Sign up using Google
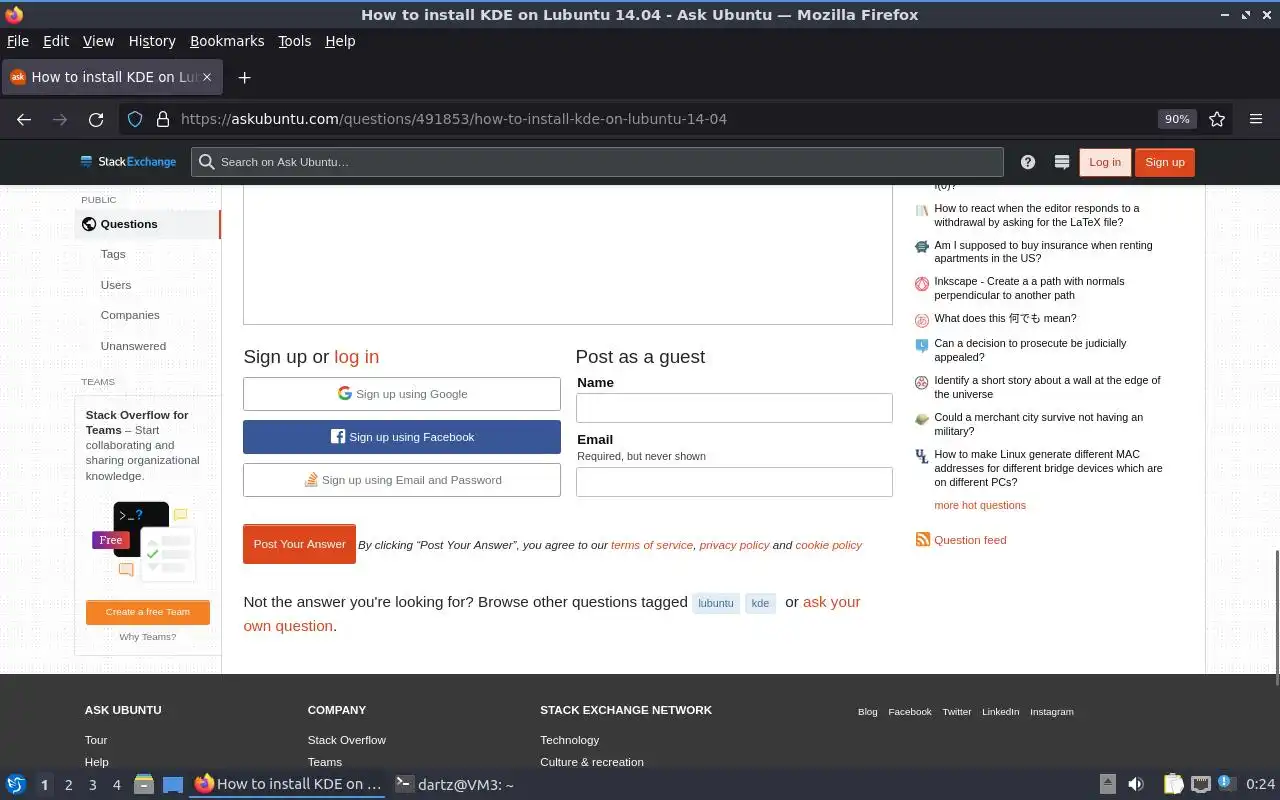The width and height of the screenshot is (1280, 800). 402,394
